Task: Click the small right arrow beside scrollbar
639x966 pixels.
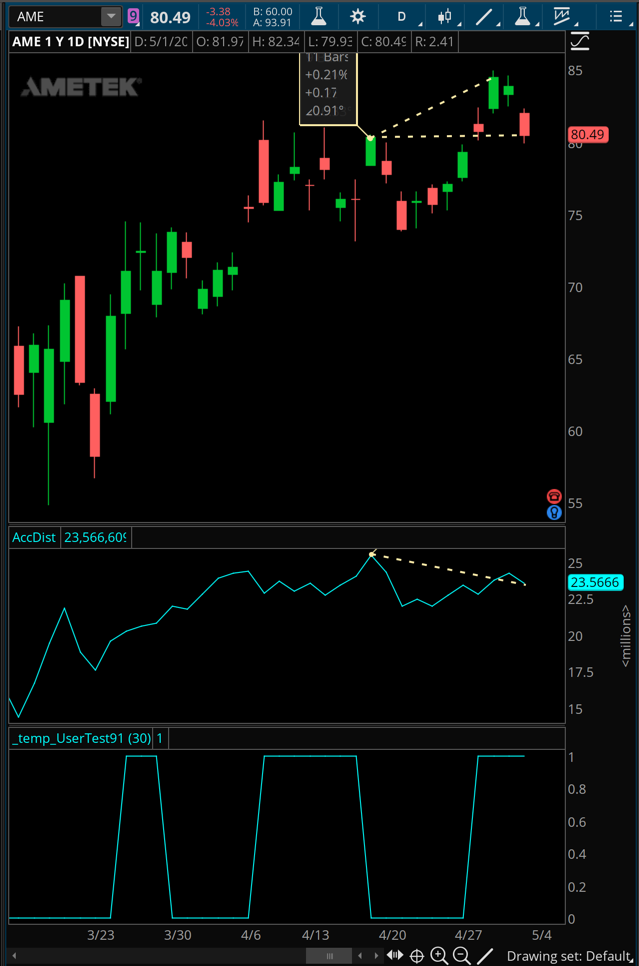Action: coord(376,956)
